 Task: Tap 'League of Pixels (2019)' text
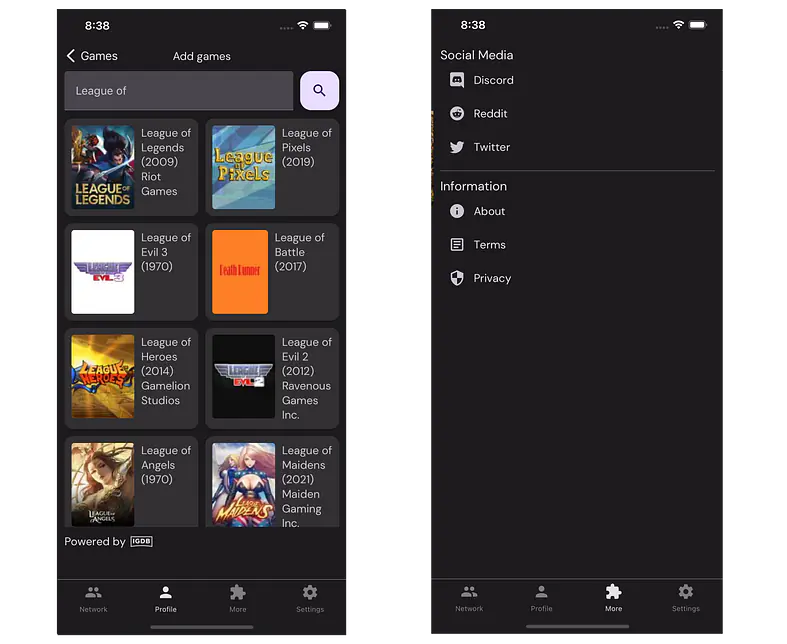tap(307, 148)
